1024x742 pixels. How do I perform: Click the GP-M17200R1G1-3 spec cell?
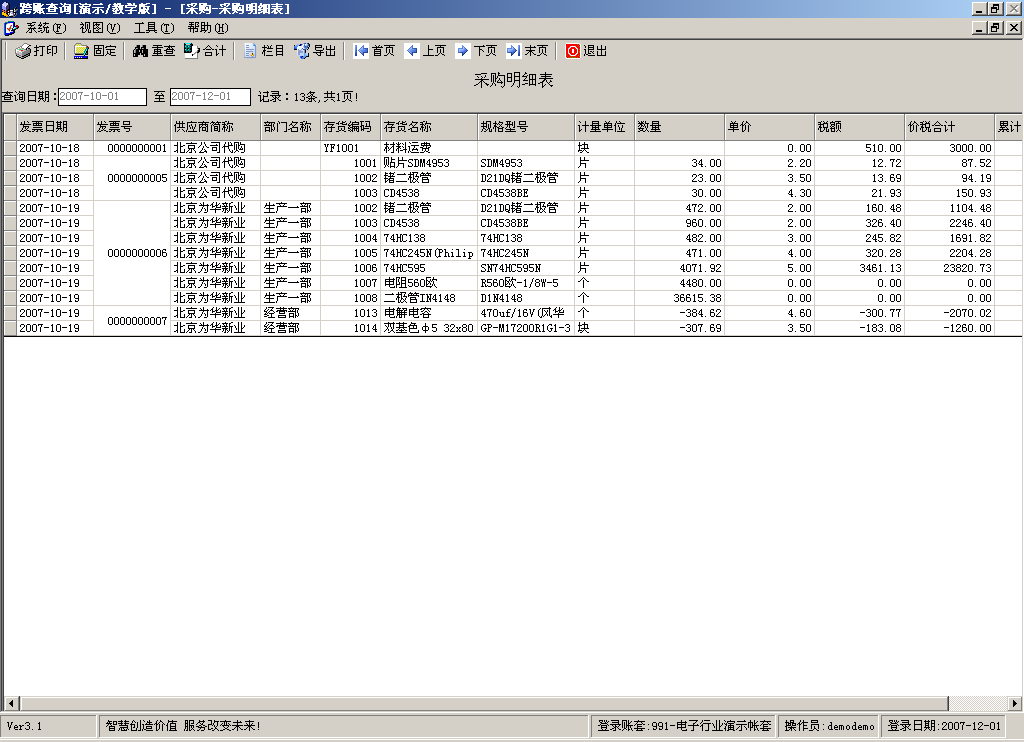[526, 329]
